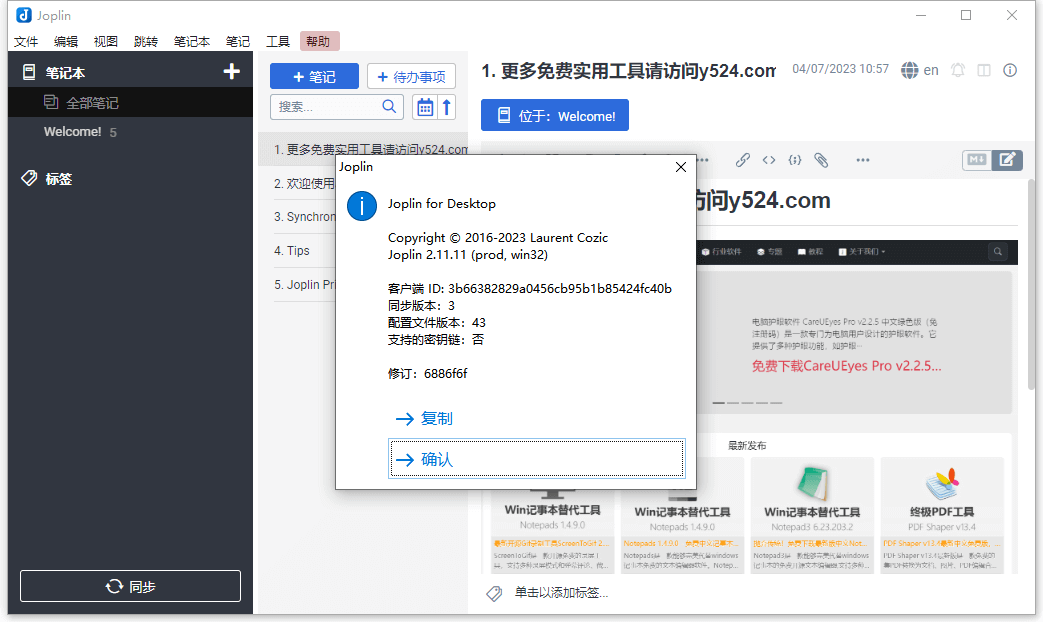Open note 4. Tips in list
Image resolution: width=1043 pixels, height=622 pixels.
(x=304, y=251)
